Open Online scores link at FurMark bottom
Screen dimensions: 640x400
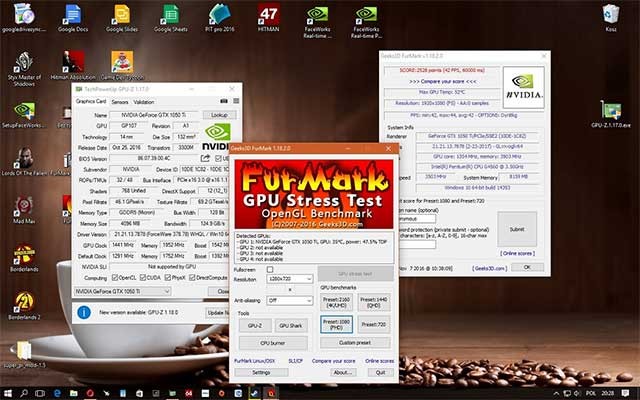[x=380, y=361]
